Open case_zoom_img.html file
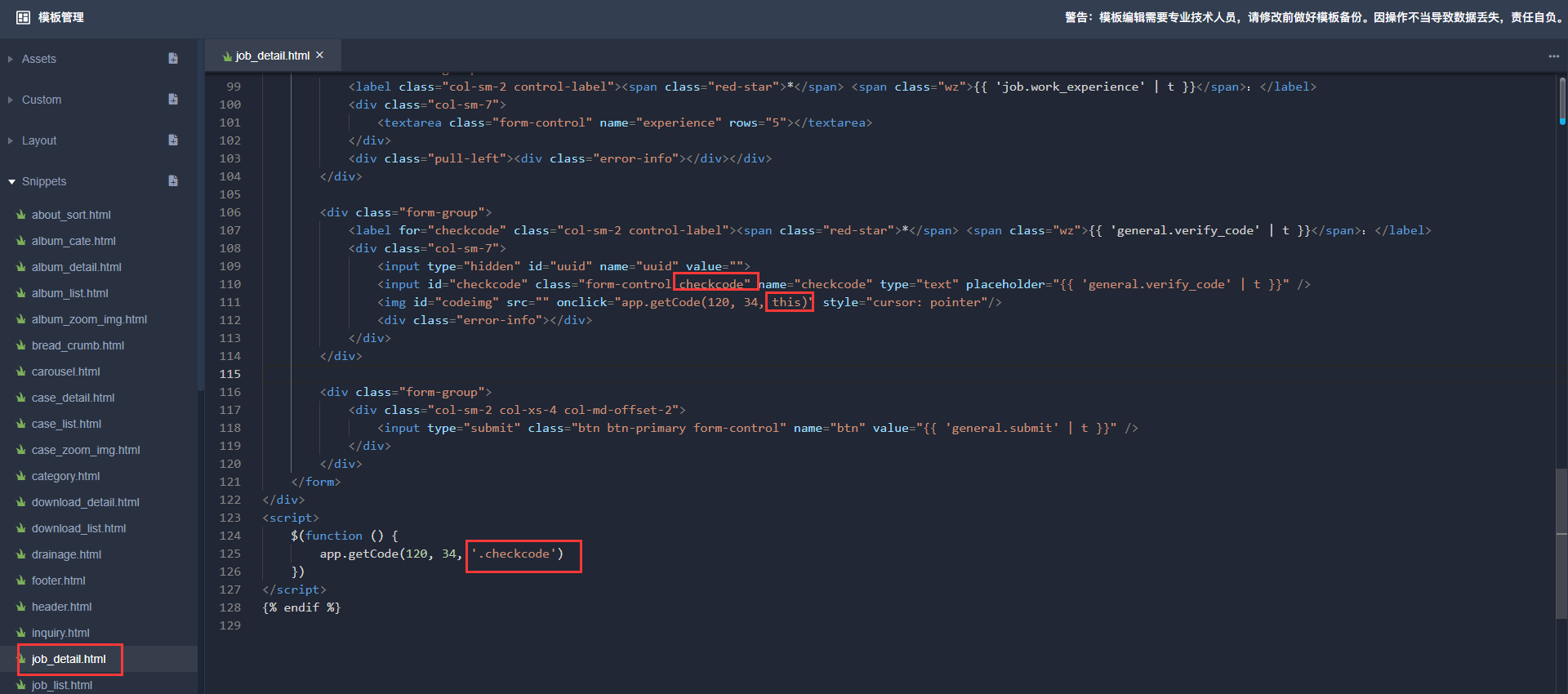1568x694 pixels. coord(86,450)
